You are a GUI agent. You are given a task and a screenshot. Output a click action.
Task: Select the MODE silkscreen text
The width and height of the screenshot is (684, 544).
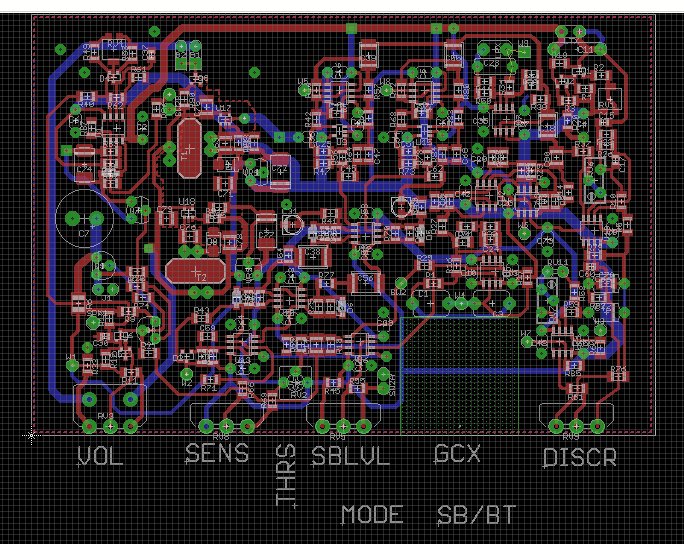click(x=372, y=515)
